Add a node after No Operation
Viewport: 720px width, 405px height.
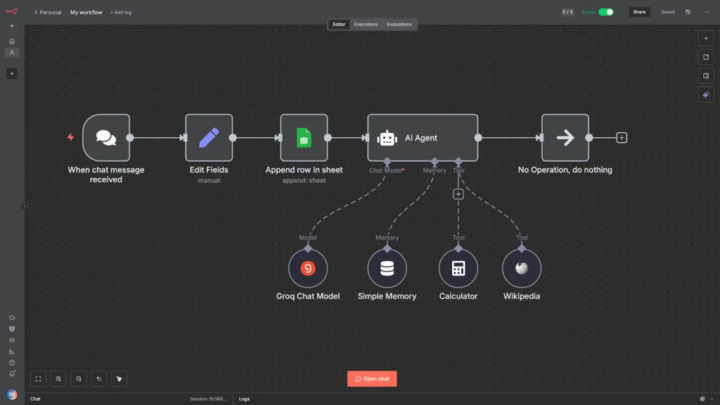tap(622, 138)
